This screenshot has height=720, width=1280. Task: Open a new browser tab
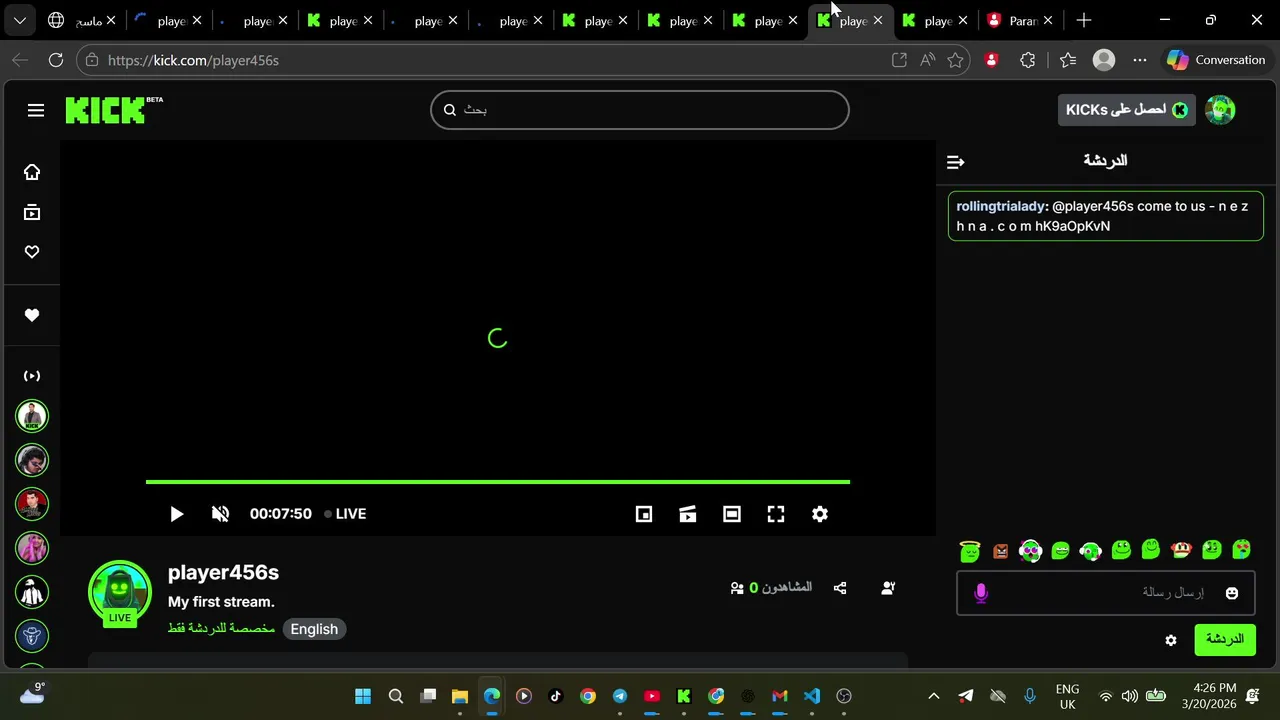tap(1084, 20)
